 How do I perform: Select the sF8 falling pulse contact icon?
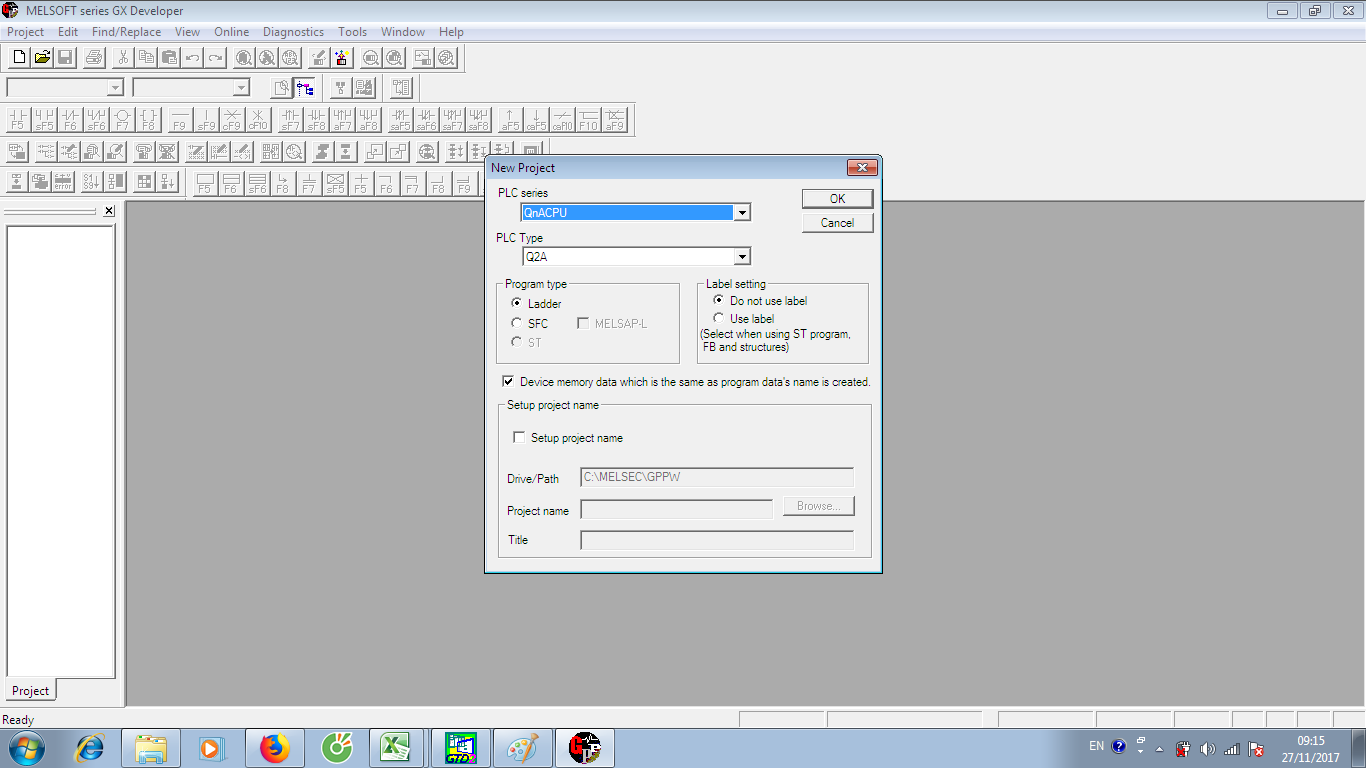coord(316,121)
